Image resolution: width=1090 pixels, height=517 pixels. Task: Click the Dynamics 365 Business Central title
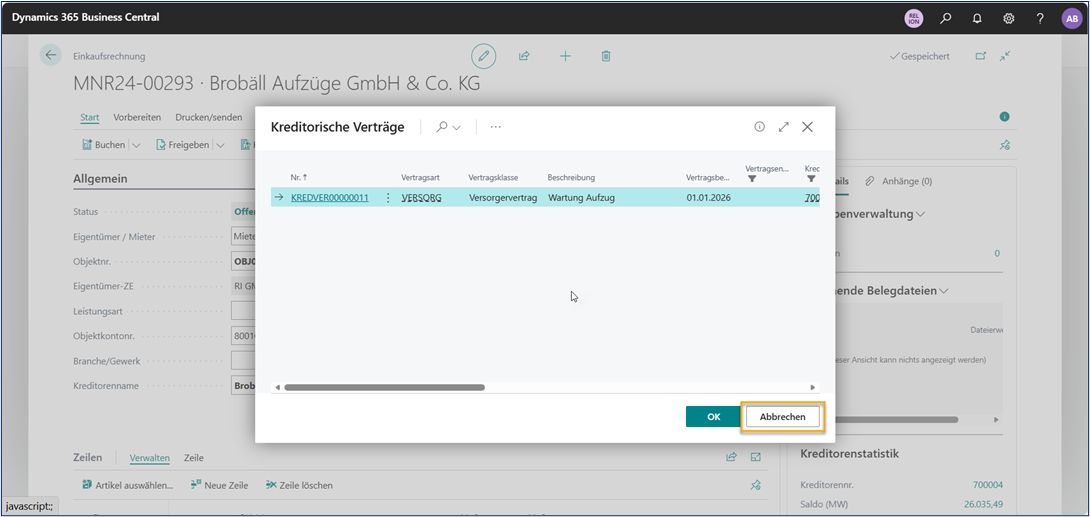86,17
